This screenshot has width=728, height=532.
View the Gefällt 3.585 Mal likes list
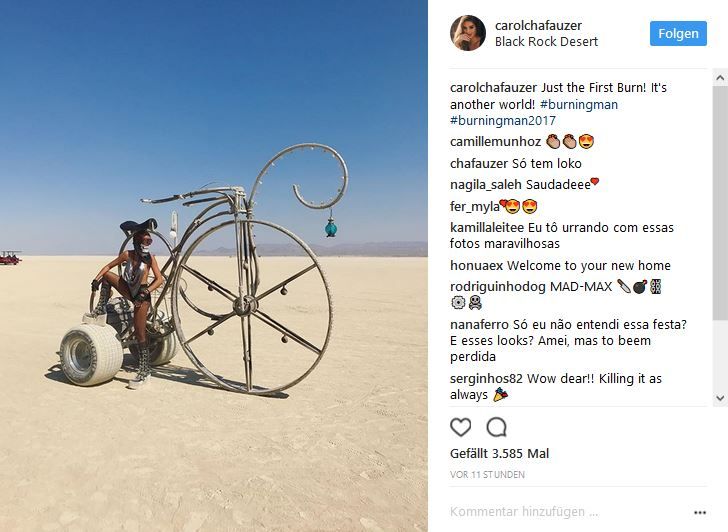(x=500, y=454)
